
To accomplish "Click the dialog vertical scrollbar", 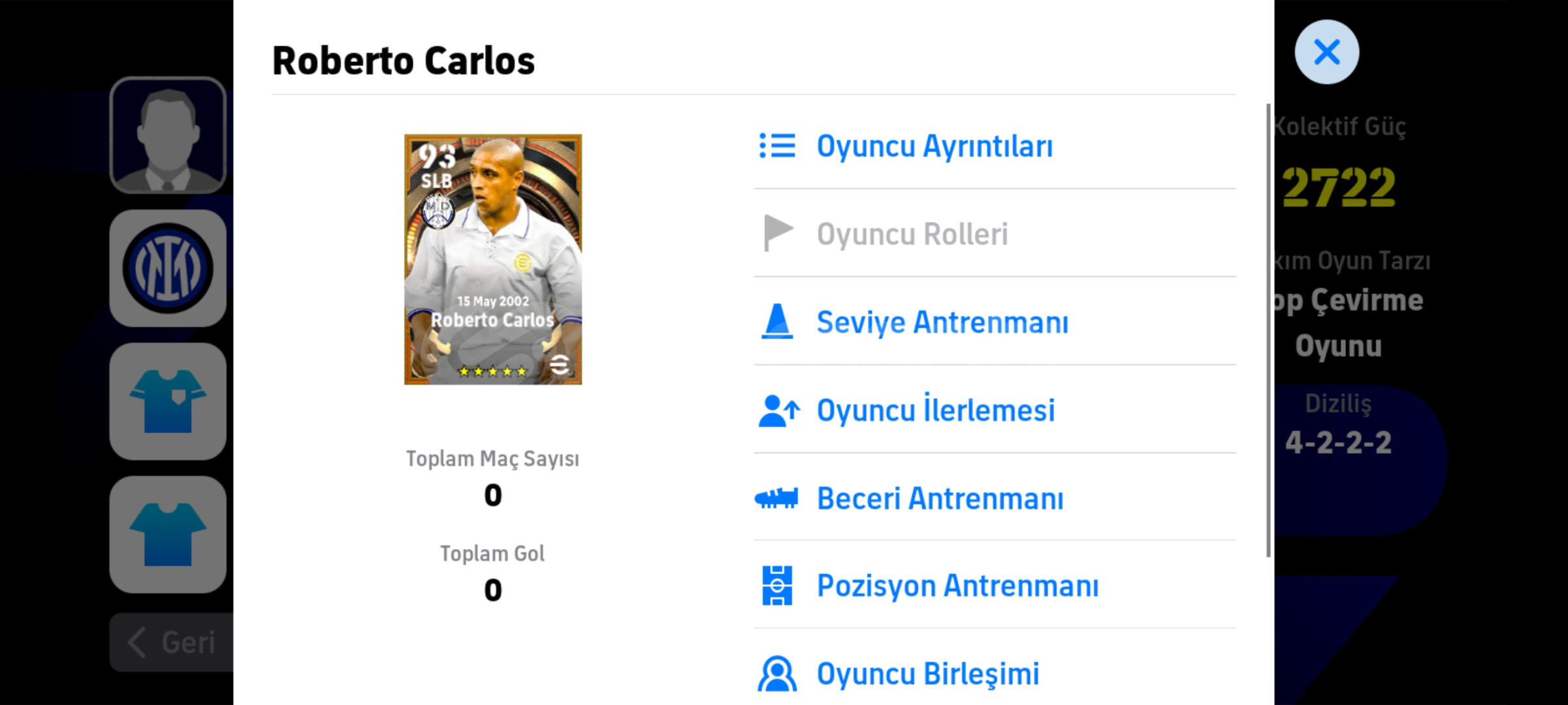I will [1268, 330].
